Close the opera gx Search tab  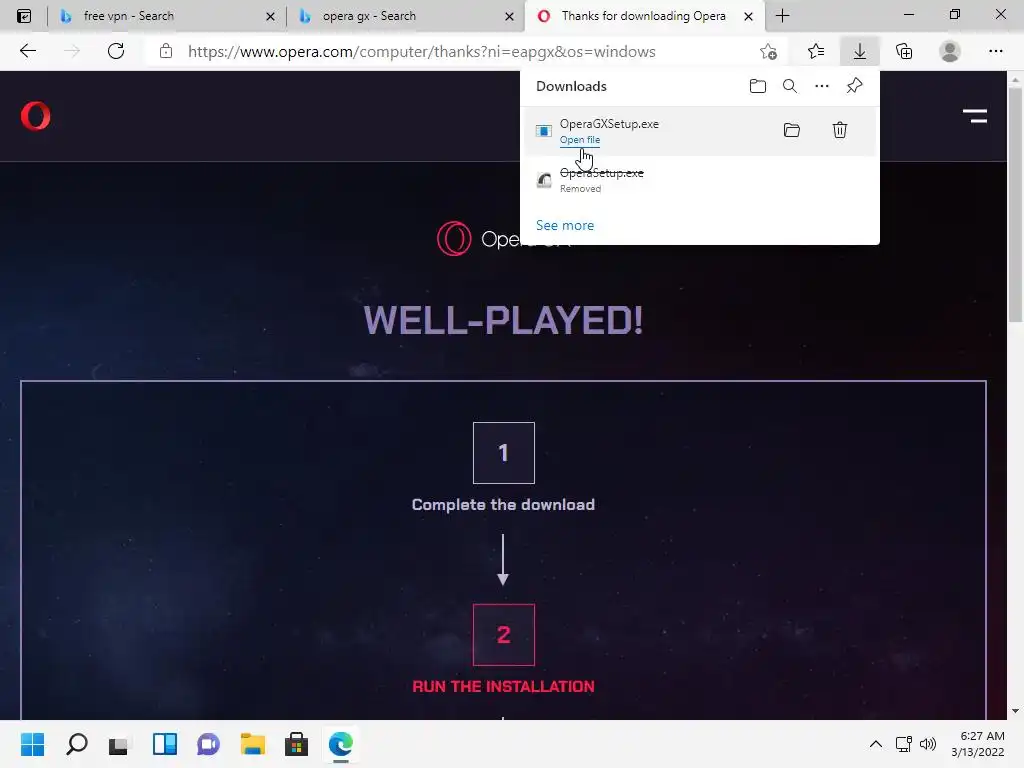509,16
